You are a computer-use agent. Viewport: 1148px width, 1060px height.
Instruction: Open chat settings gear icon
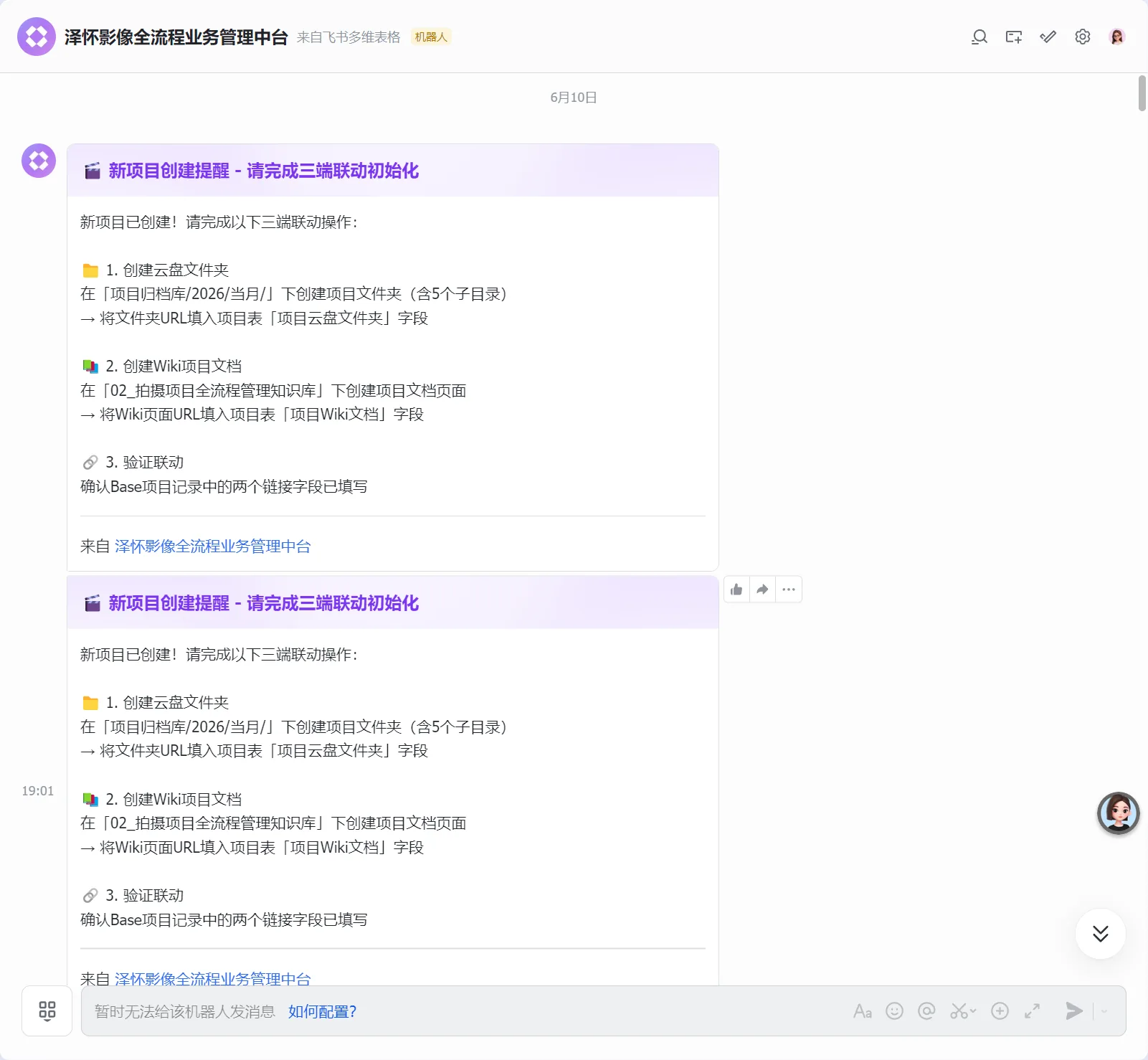click(x=1082, y=37)
